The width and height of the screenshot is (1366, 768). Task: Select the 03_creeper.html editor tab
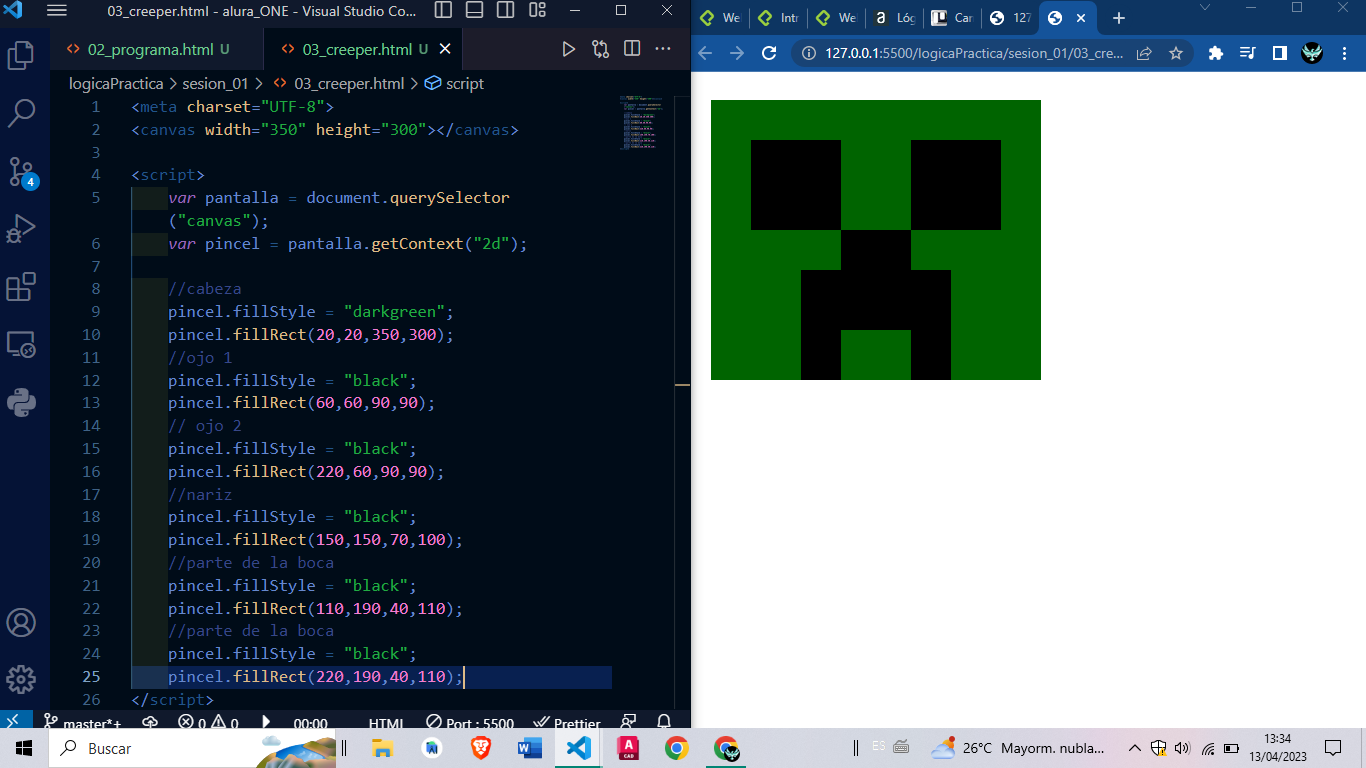(357, 49)
